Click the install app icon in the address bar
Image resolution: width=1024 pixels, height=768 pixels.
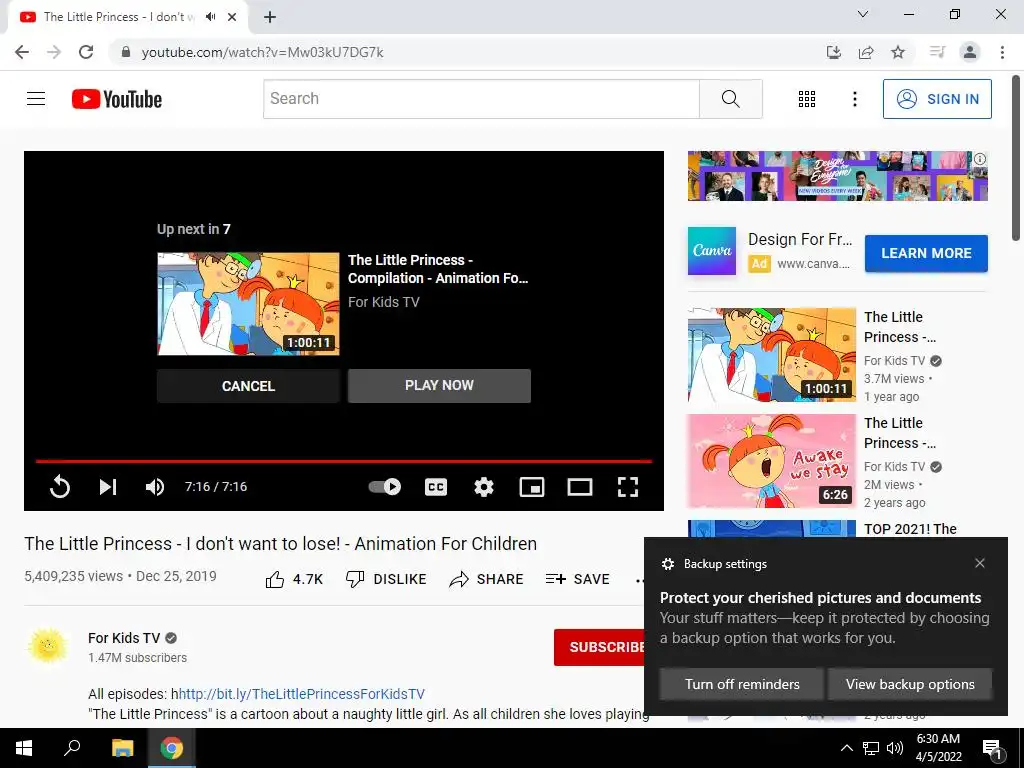click(x=834, y=52)
